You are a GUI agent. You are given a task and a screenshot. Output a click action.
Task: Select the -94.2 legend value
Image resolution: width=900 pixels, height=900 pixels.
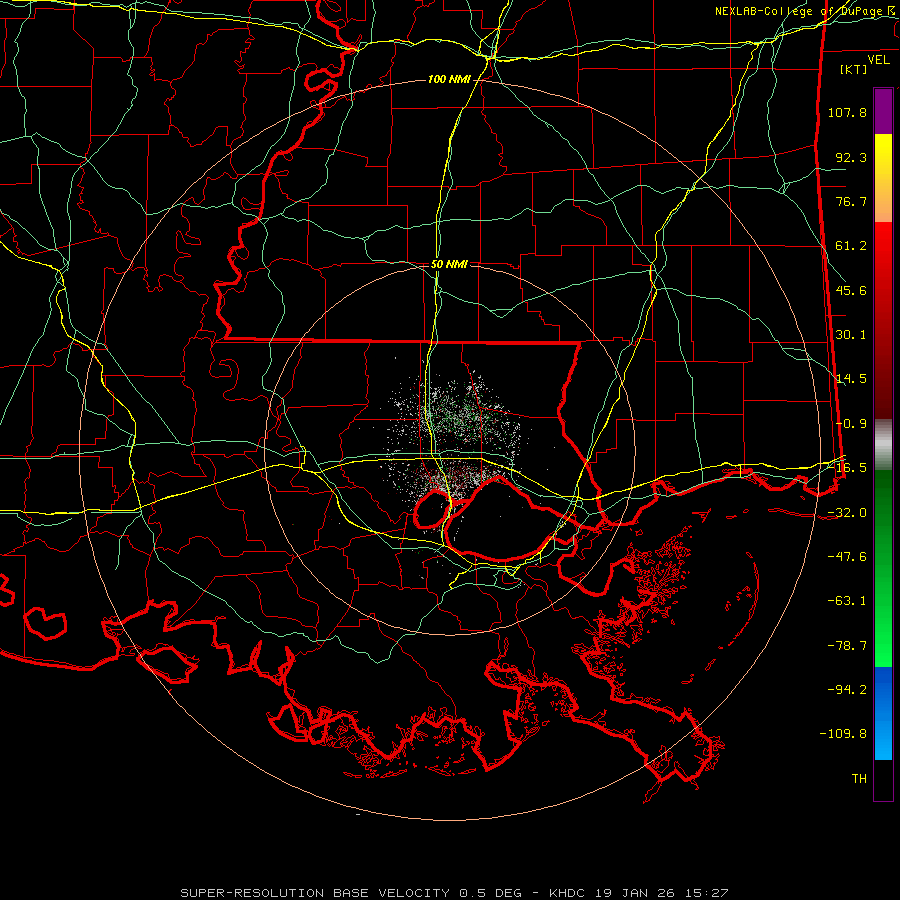(x=847, y=690)
